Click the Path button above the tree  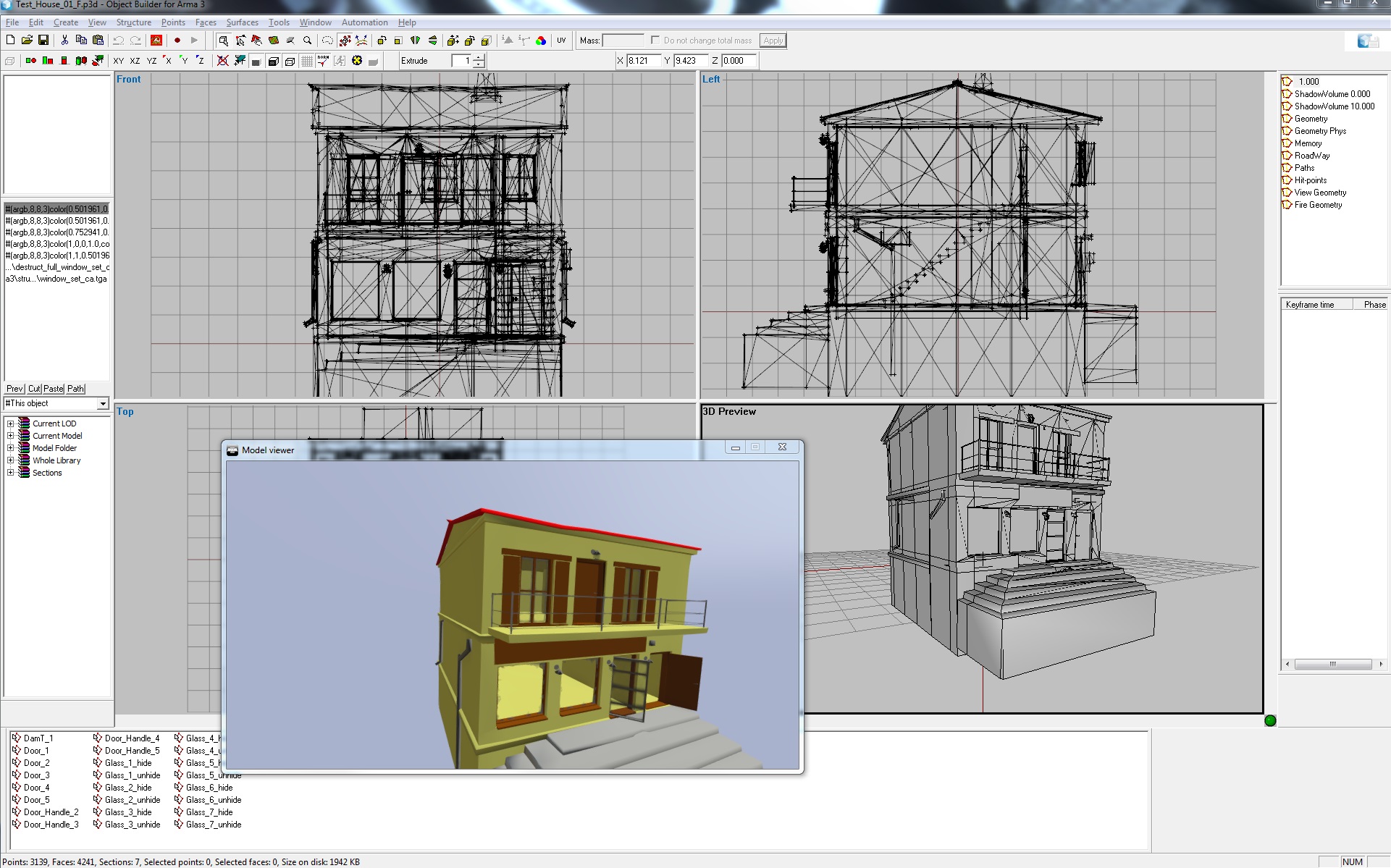pos(75,389)
